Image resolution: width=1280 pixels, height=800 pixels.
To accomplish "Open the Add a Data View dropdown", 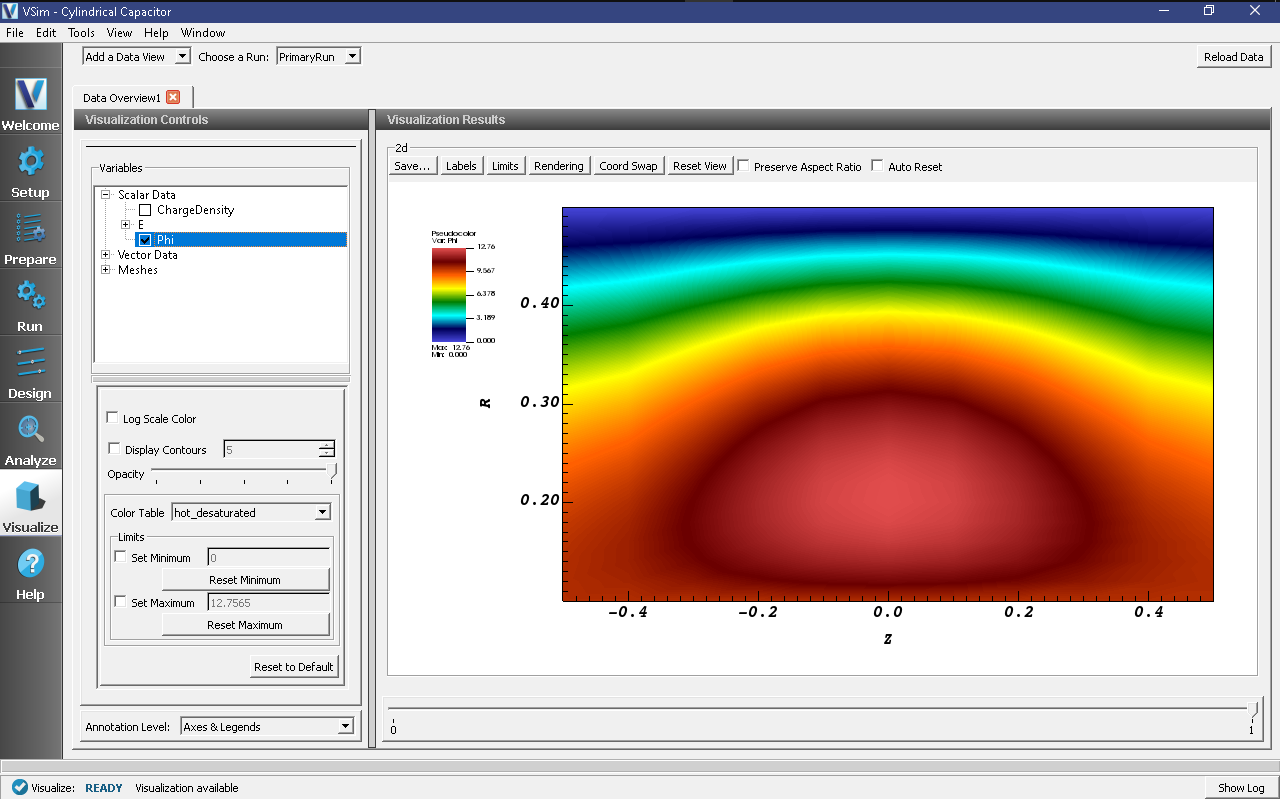I will pos(136,57).
